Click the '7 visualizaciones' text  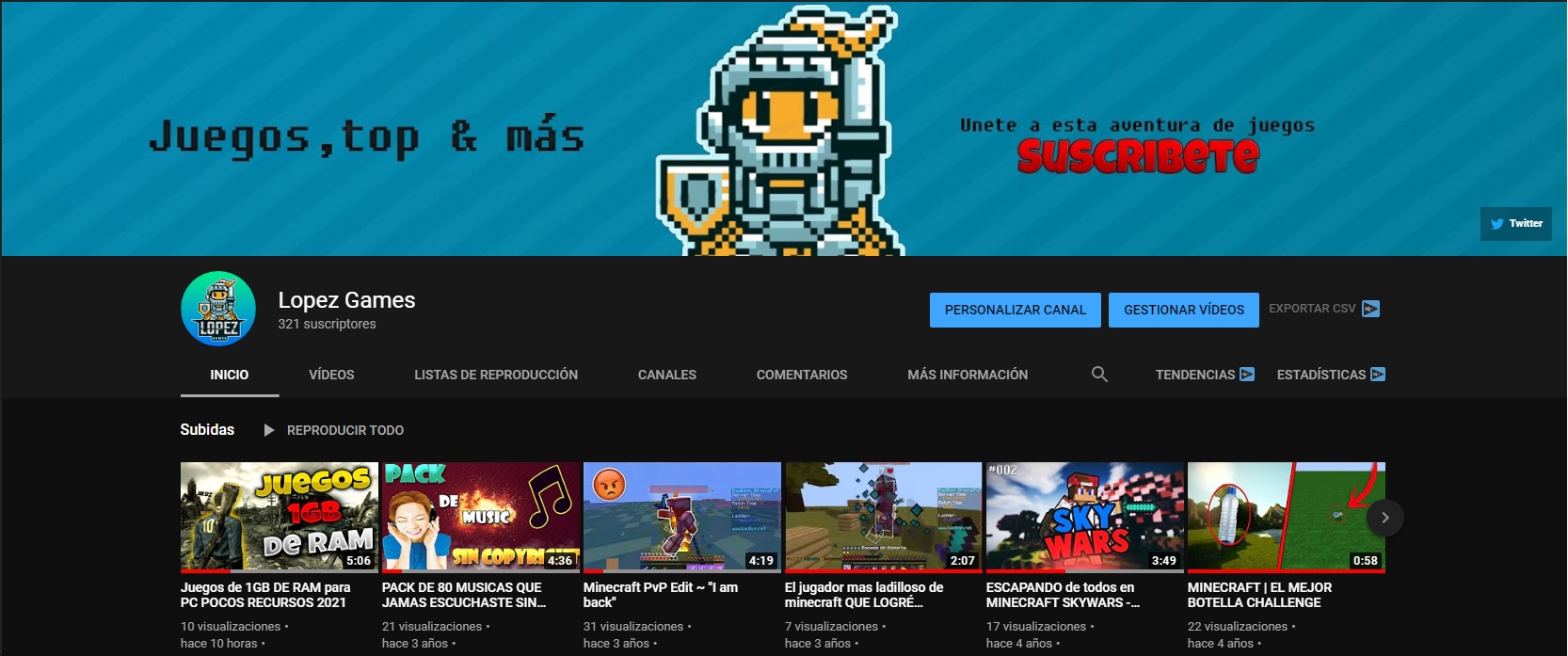coord(831,627)
